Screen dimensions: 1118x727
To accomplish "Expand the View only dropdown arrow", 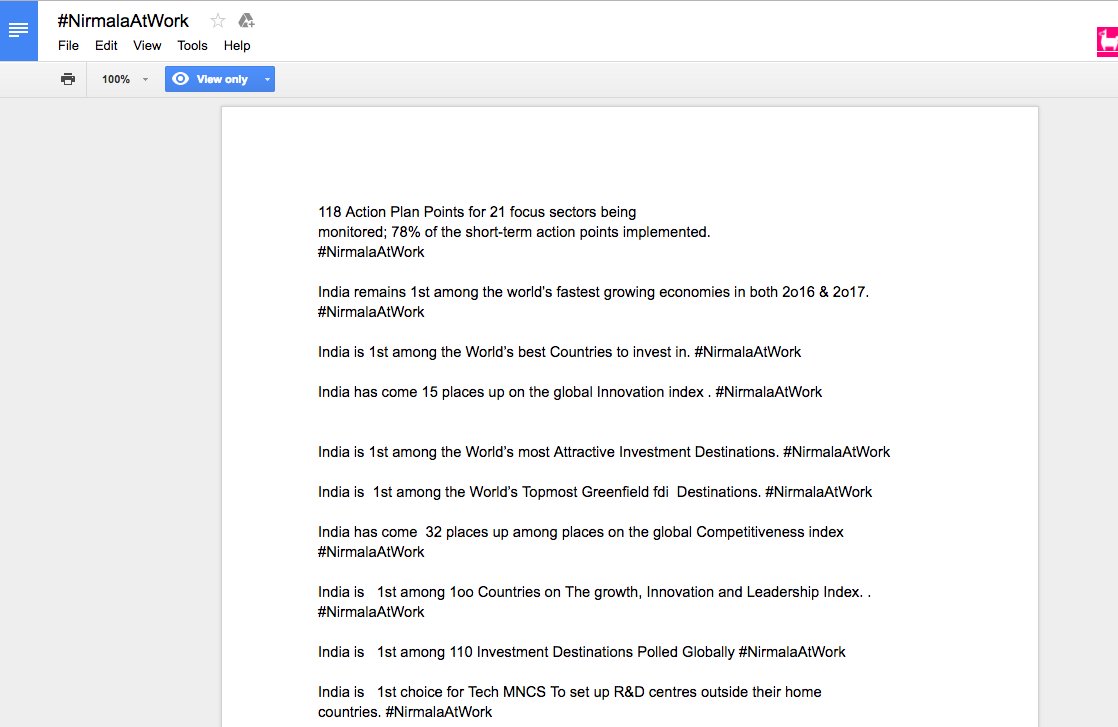I will pos(267,79).
